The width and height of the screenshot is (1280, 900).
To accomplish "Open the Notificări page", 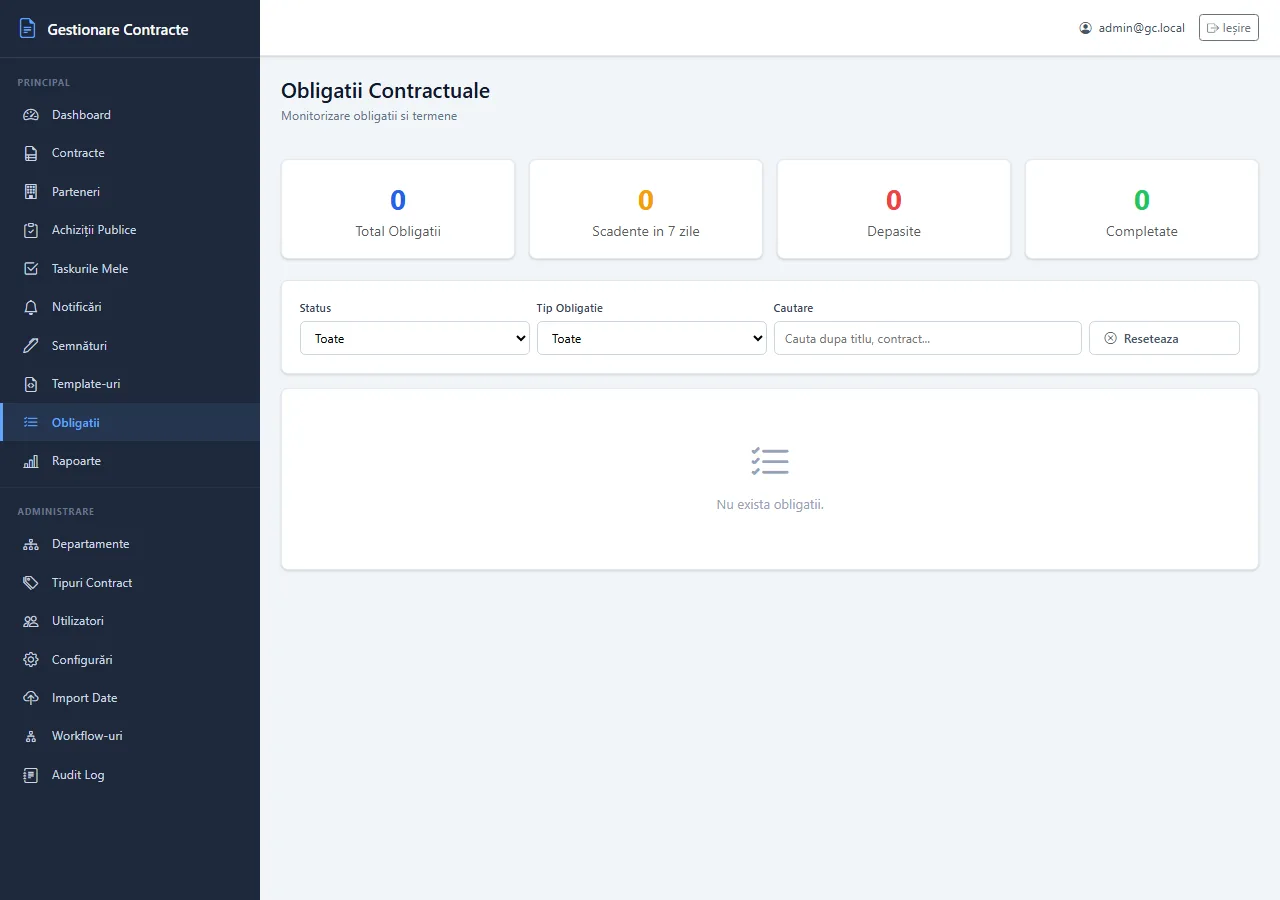I will [x=130, y=307].
